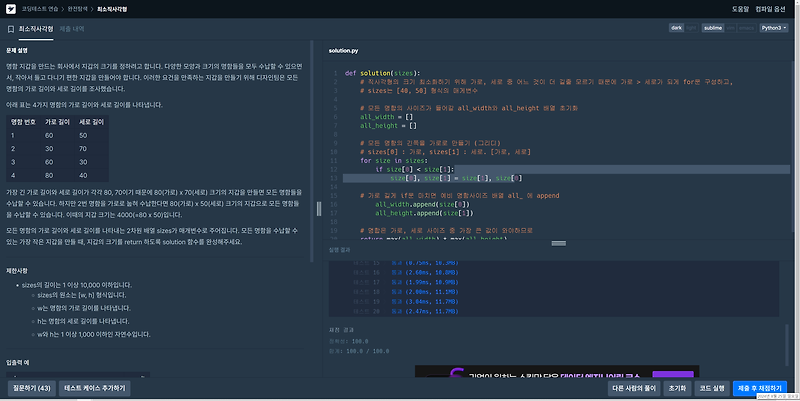
Task: Open the 완전탐색 breadcrumb link
Action: point(78,9)
